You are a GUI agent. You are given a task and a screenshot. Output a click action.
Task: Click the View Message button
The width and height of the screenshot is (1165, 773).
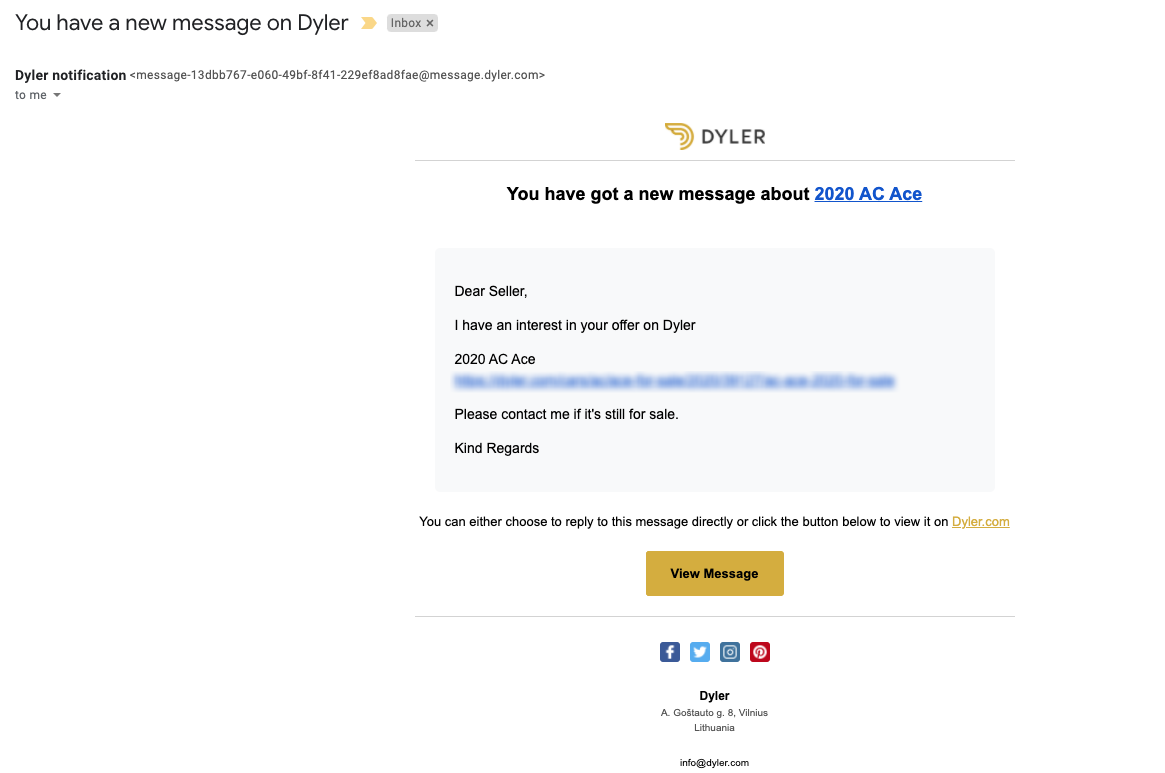(714, 573)
